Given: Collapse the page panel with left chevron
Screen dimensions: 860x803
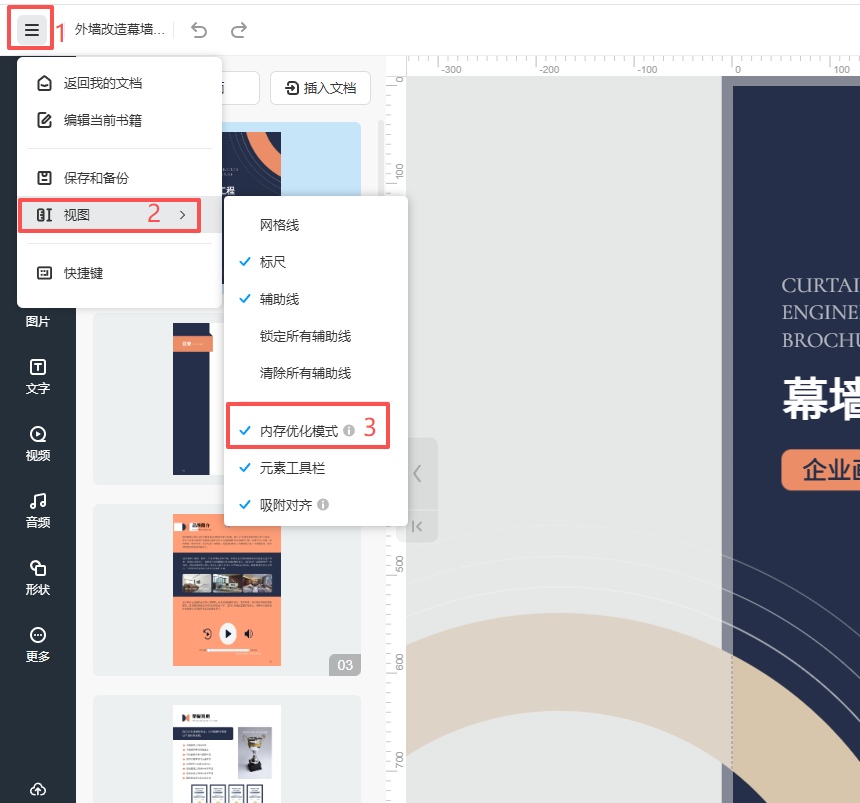Looking at the screenshot, I should click(417, 474).
